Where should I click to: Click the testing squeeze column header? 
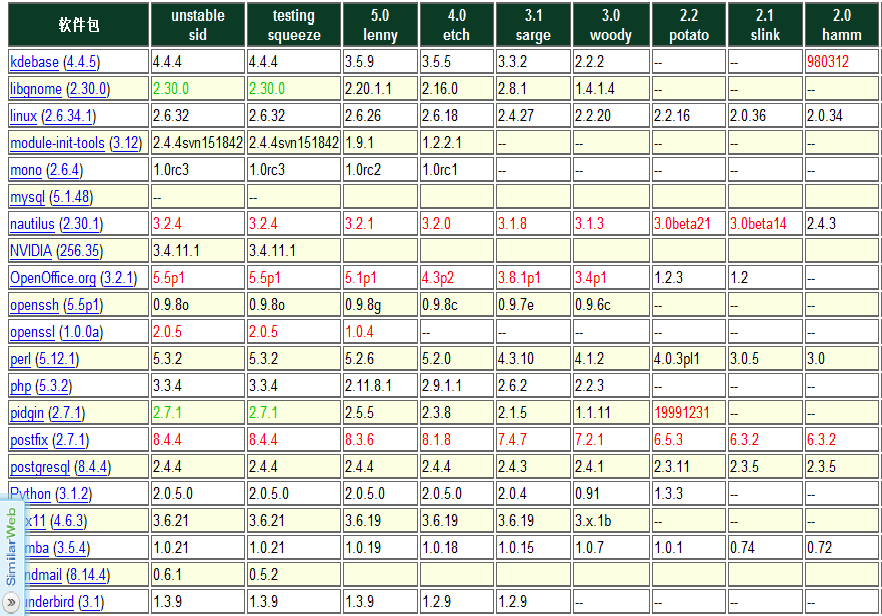point(294,25)
